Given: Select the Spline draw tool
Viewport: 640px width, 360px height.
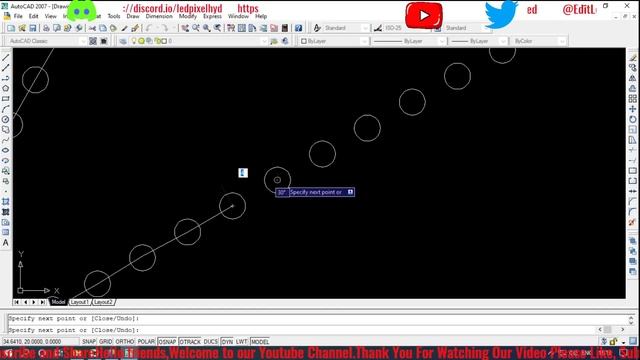Looking at the screenshot, I should click(x=6, y=140).
